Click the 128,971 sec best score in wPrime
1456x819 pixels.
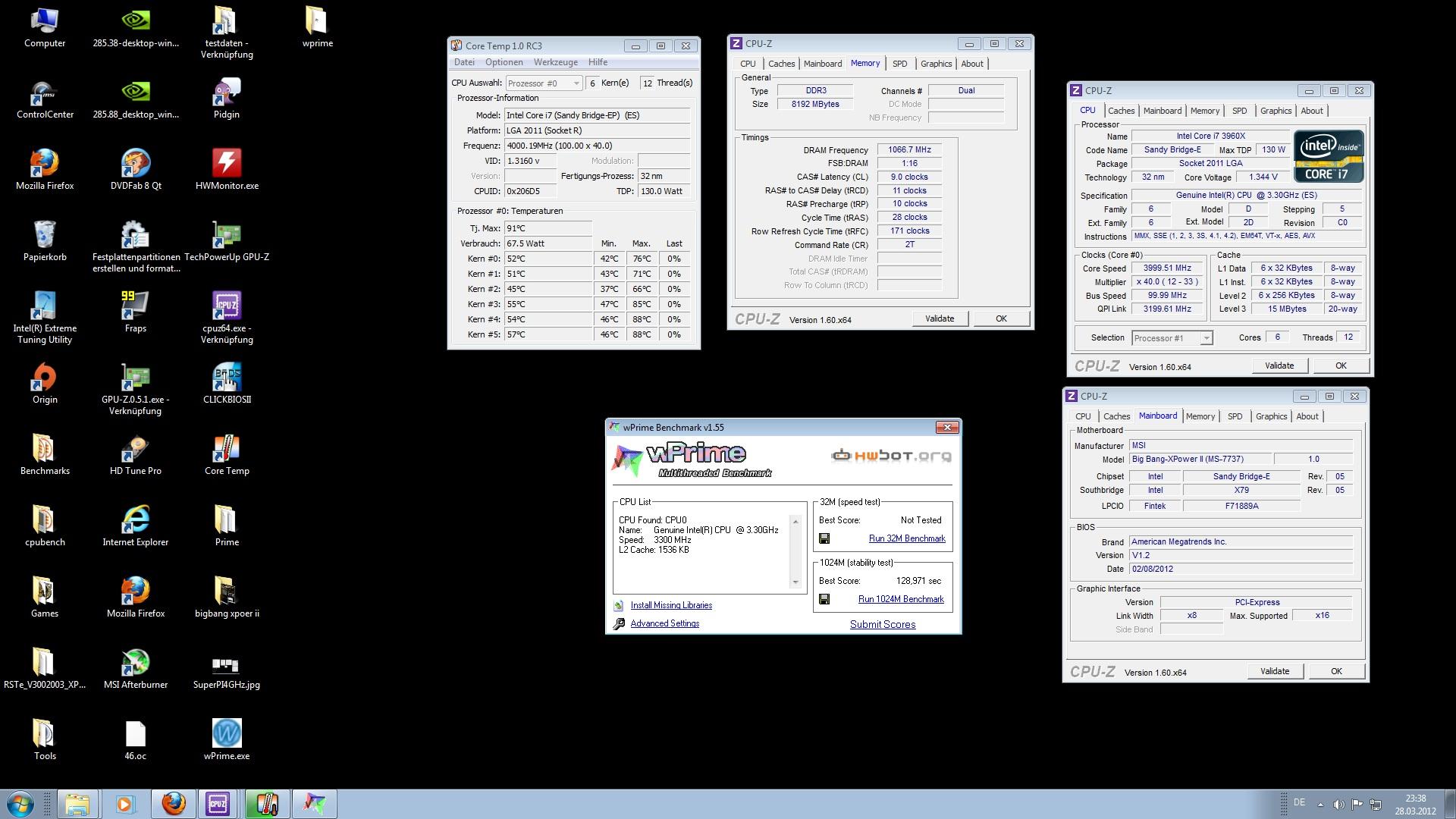point(918,581)
